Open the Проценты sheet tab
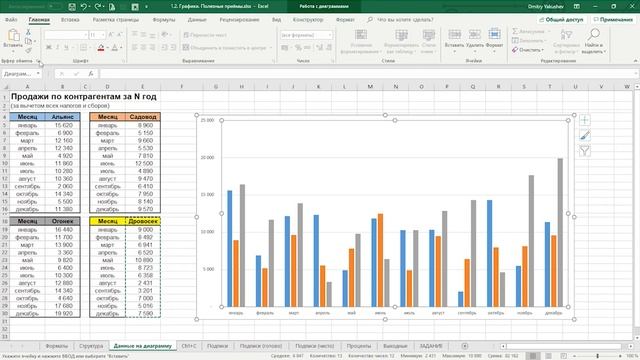Screen dimensions: 640x360 359,346
